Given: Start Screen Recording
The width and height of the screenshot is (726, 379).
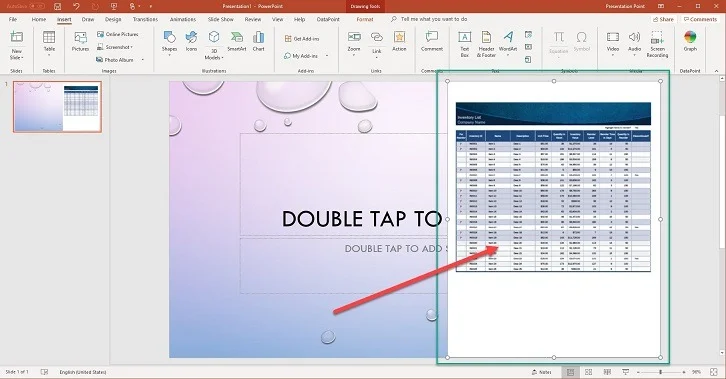Looking at the screenshot, I should [x=657, y=44].
